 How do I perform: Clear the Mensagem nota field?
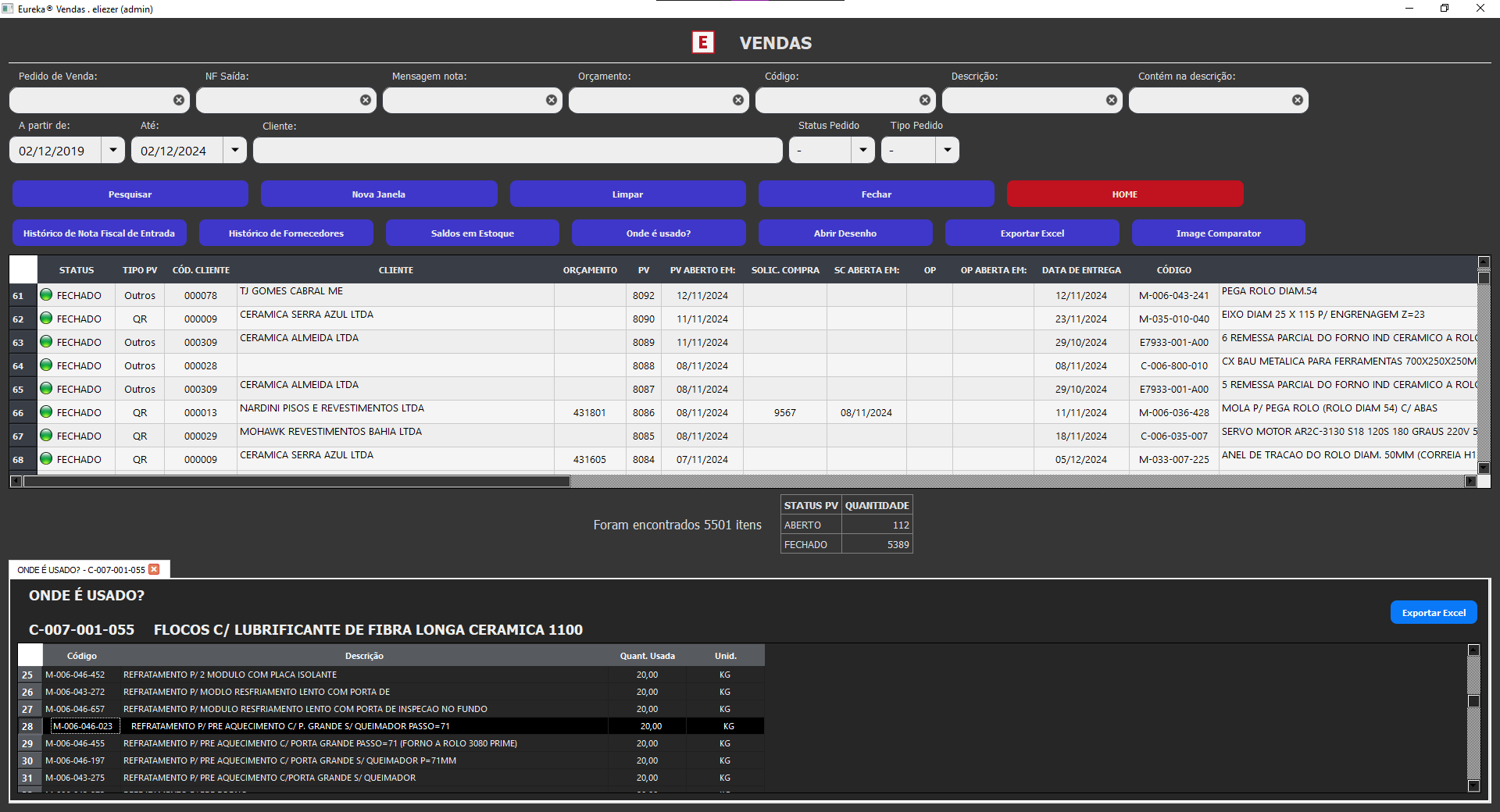tap(552, 100)
